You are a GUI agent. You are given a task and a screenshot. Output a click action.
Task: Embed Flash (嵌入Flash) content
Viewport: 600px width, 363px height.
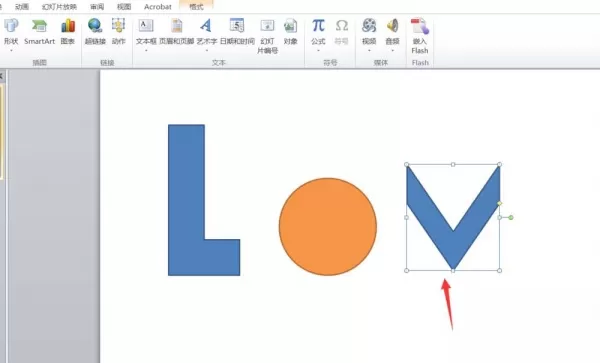click(420, 36)
